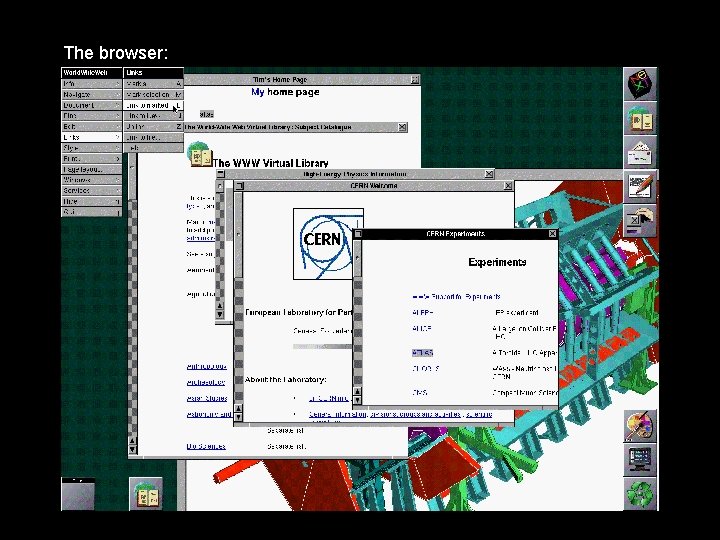Expand the Info submenu
This screenshot has height=540, width=720.
click(91, 84)
